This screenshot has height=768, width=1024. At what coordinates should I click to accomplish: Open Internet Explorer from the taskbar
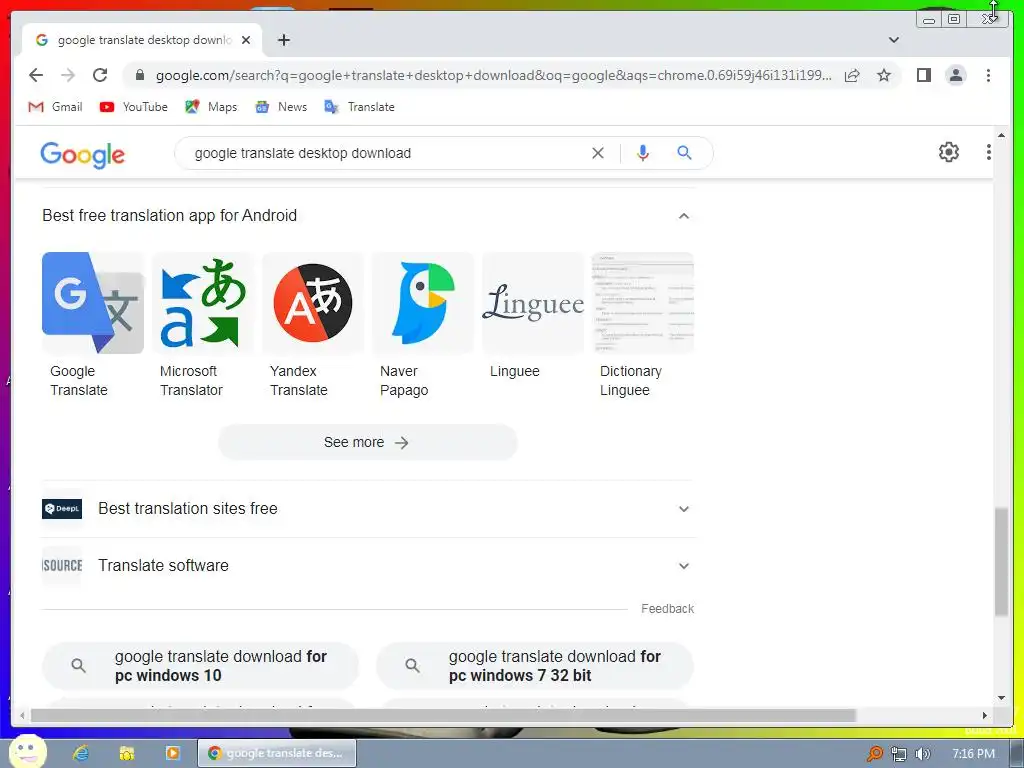80,753
